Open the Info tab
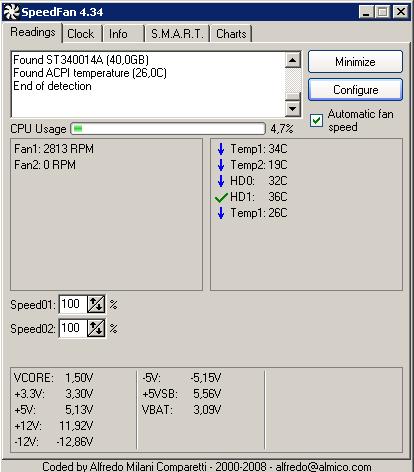Viewport: 414px width, 472px height. [118, 34]
